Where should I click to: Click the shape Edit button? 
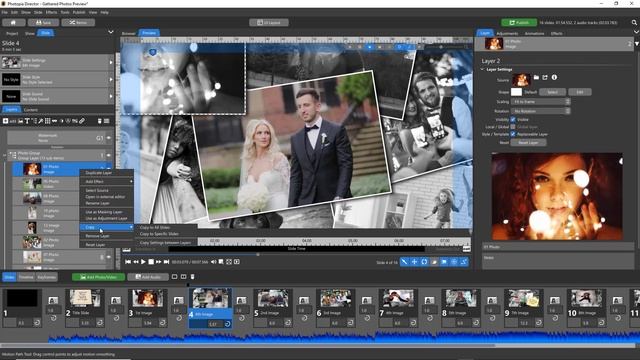click(x=580, y=92)
